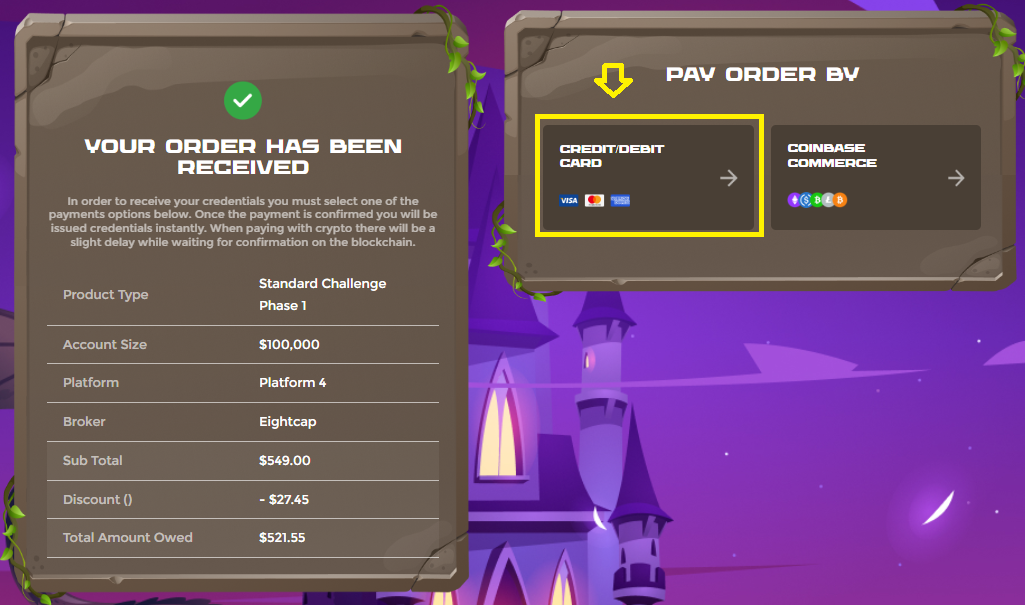Viewport: 1025px width, 605px height.
Task: Click the orange Bitcoin coin icon
Action: [x=840, y=200]
